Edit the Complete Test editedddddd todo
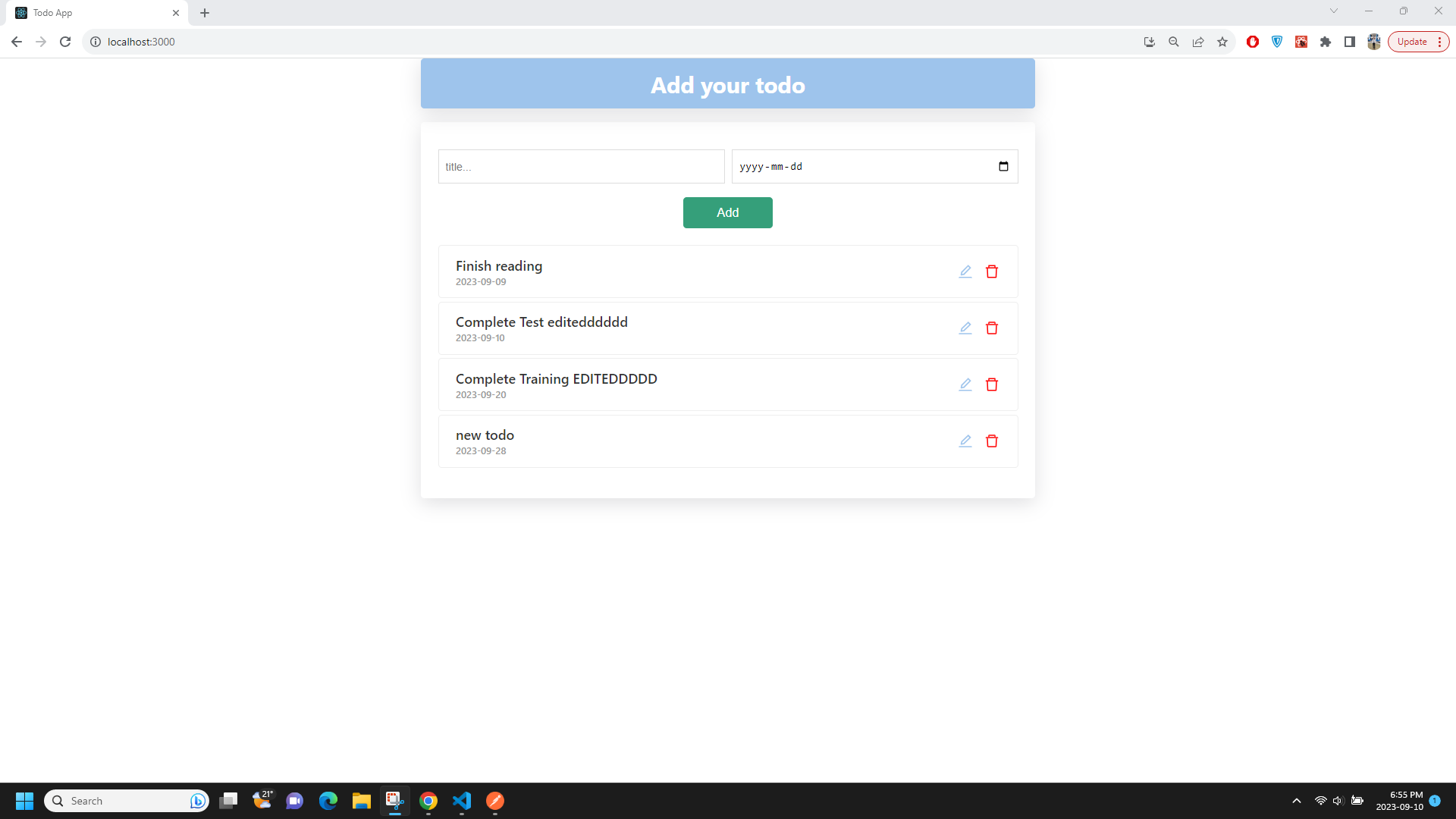The height and width of the screenshot is (819, 1456). tap(965, 328)
